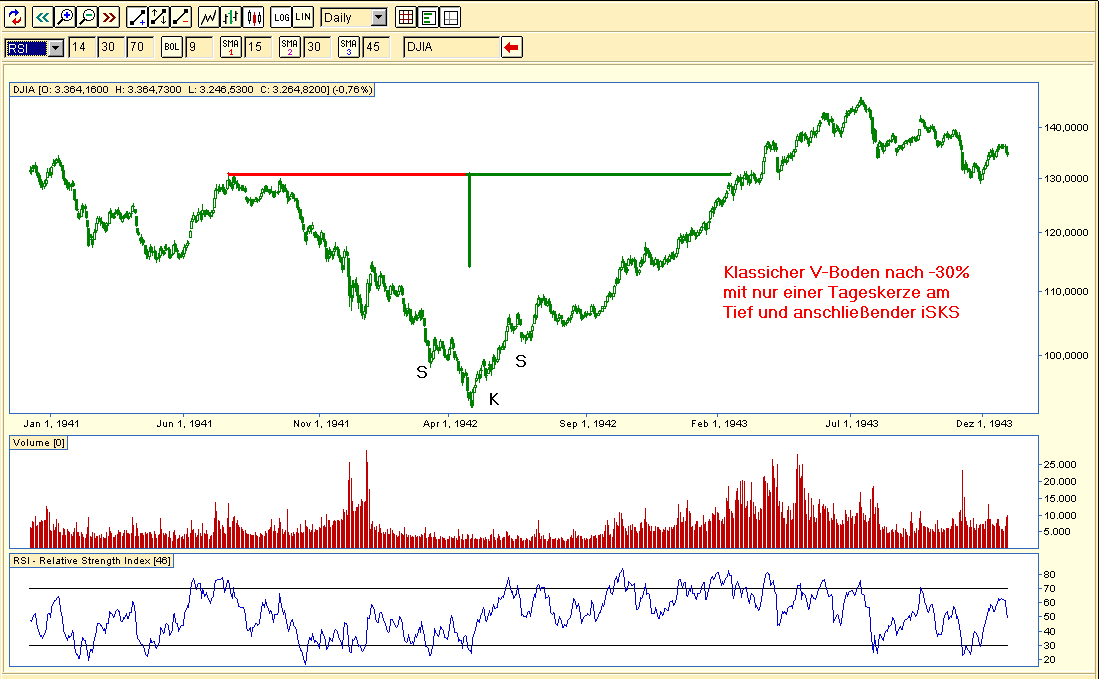Zoom out with the magnifier minus icon
This screenshot has height=679, width=1099.
pyautogui.click(x=87, y=17)
